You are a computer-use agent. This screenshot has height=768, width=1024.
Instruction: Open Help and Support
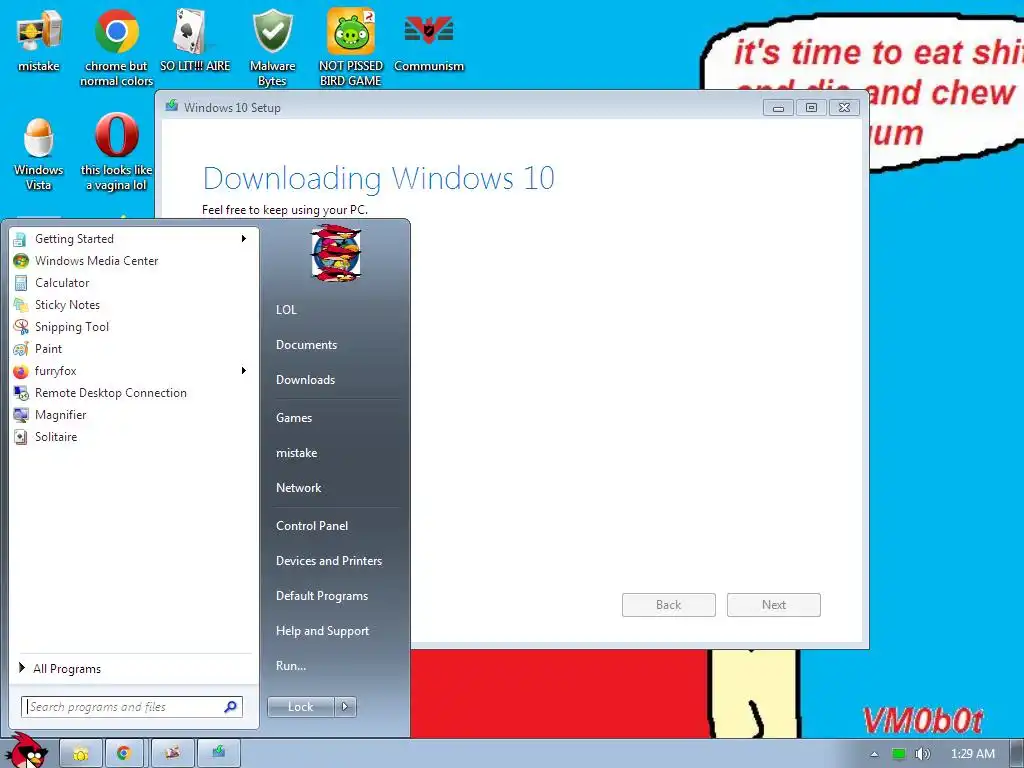[322, 631]
